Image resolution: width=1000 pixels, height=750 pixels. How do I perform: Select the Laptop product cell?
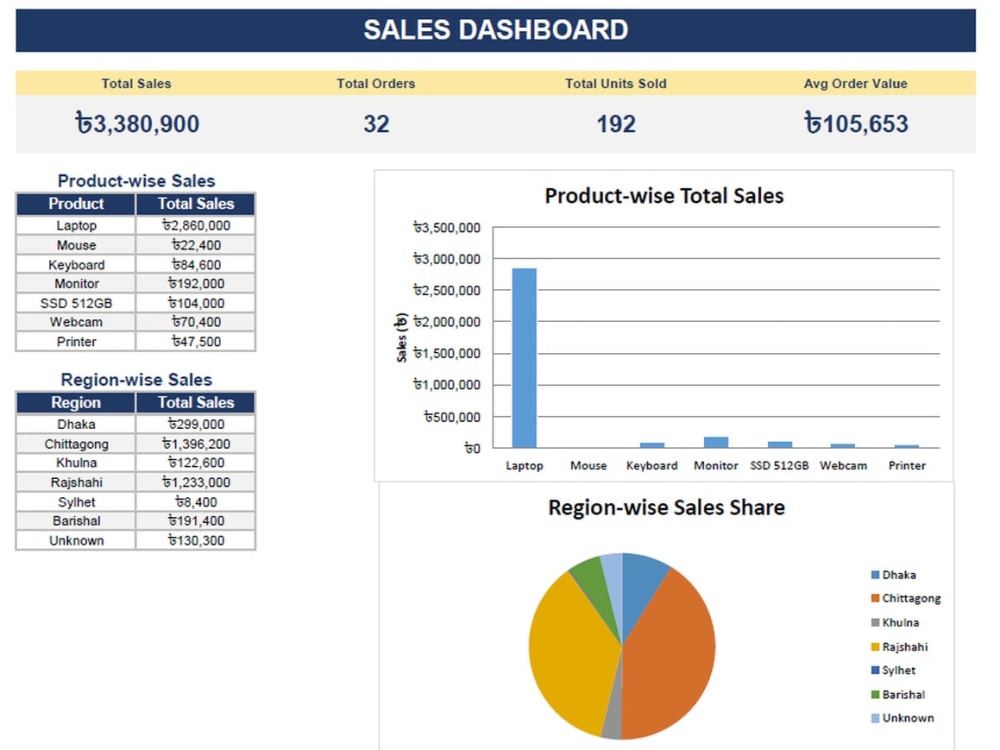[x=76, y=225]
